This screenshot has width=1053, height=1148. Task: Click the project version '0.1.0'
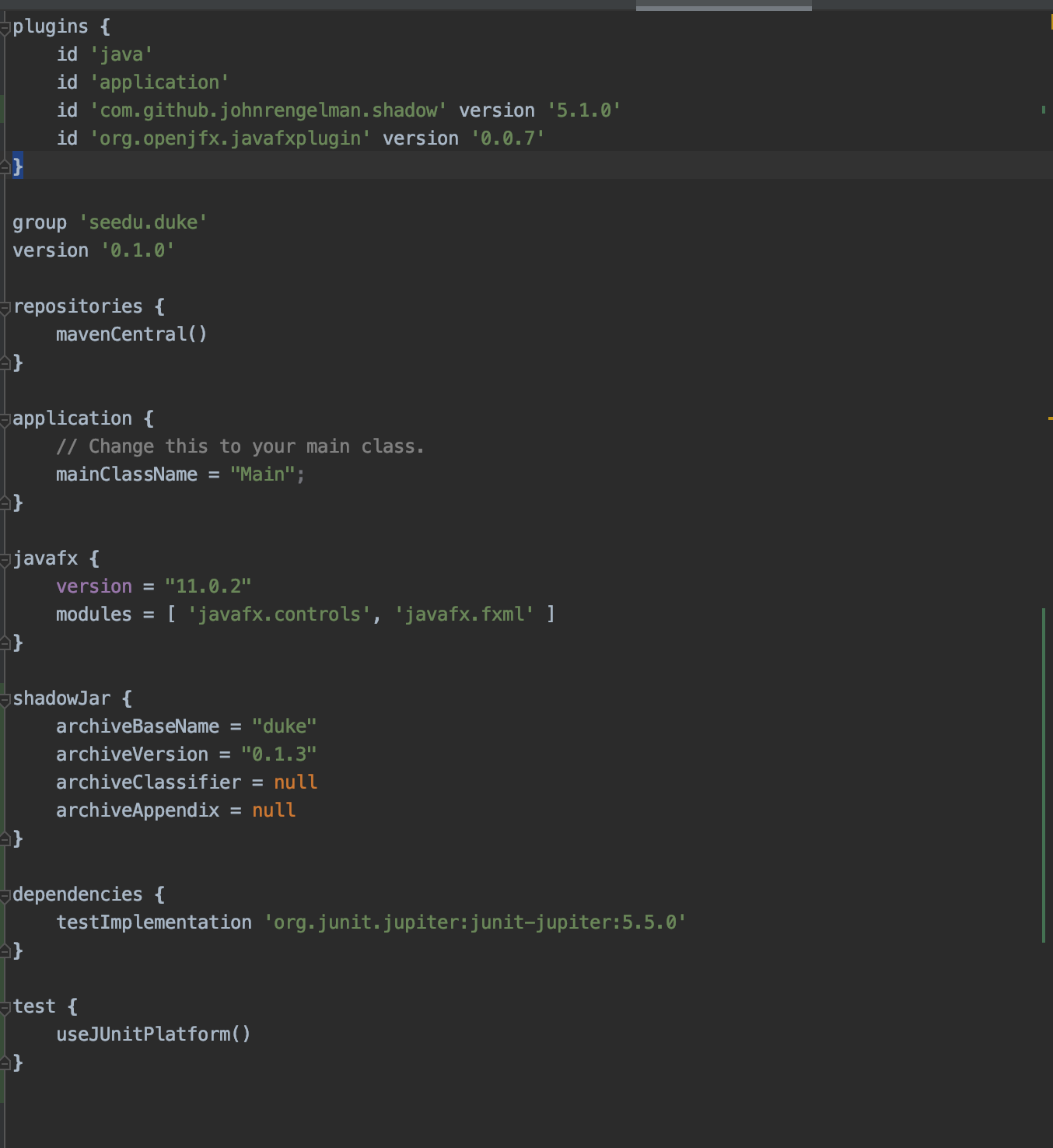[x=138, y=250]
